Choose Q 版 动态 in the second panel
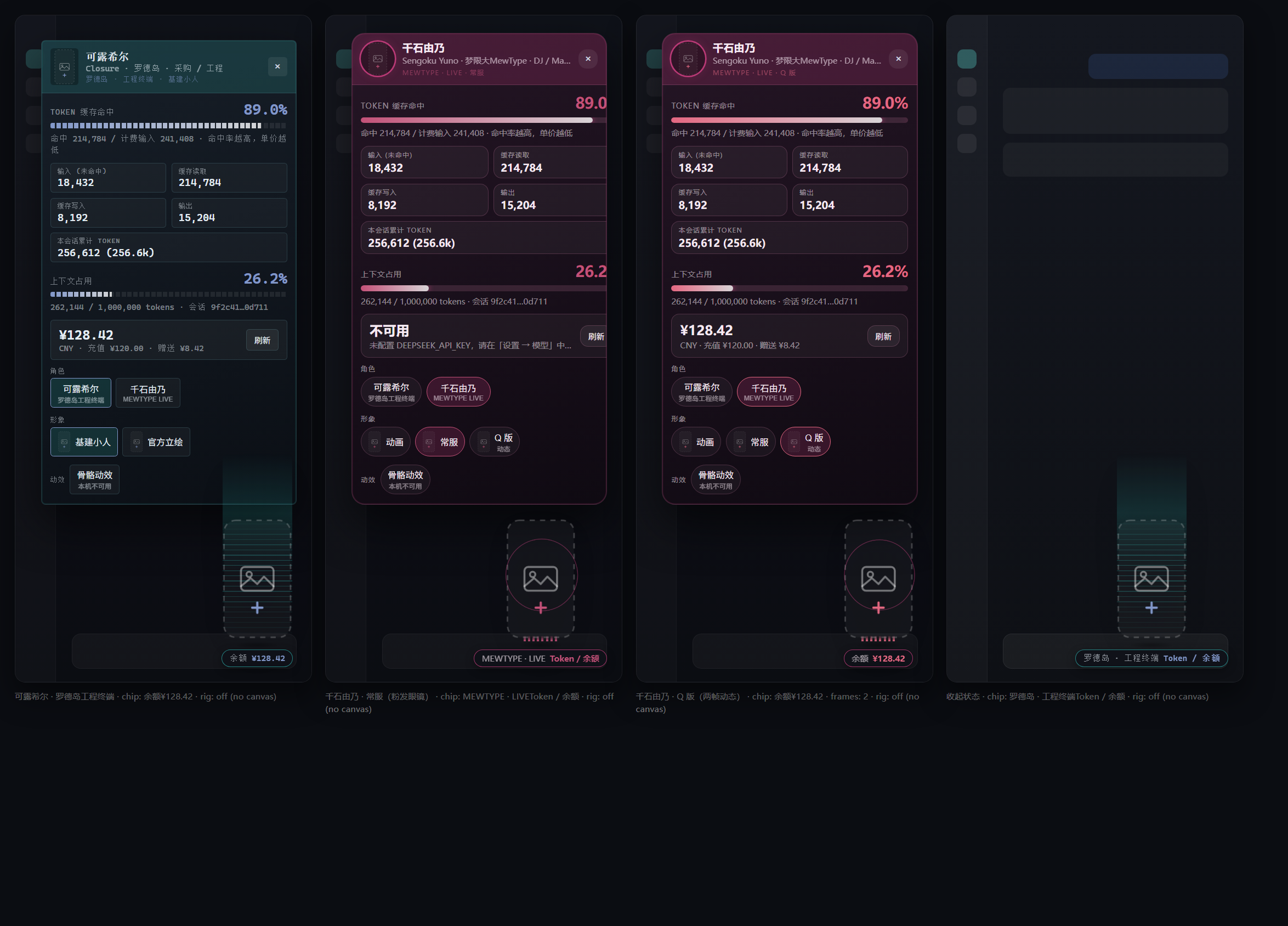 (495, 442)
